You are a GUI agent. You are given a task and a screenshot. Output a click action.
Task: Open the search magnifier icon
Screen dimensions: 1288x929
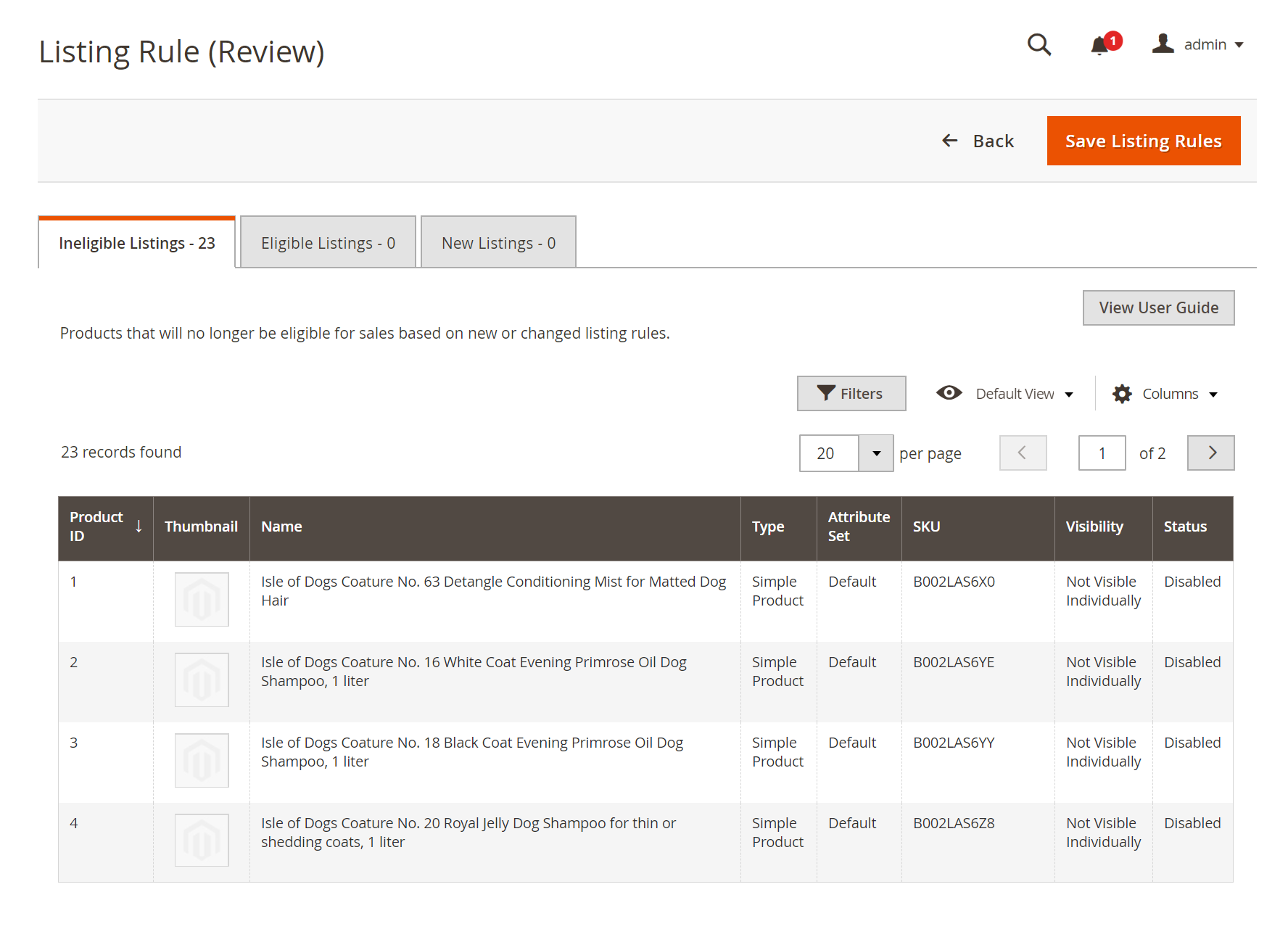[1039, 44]
